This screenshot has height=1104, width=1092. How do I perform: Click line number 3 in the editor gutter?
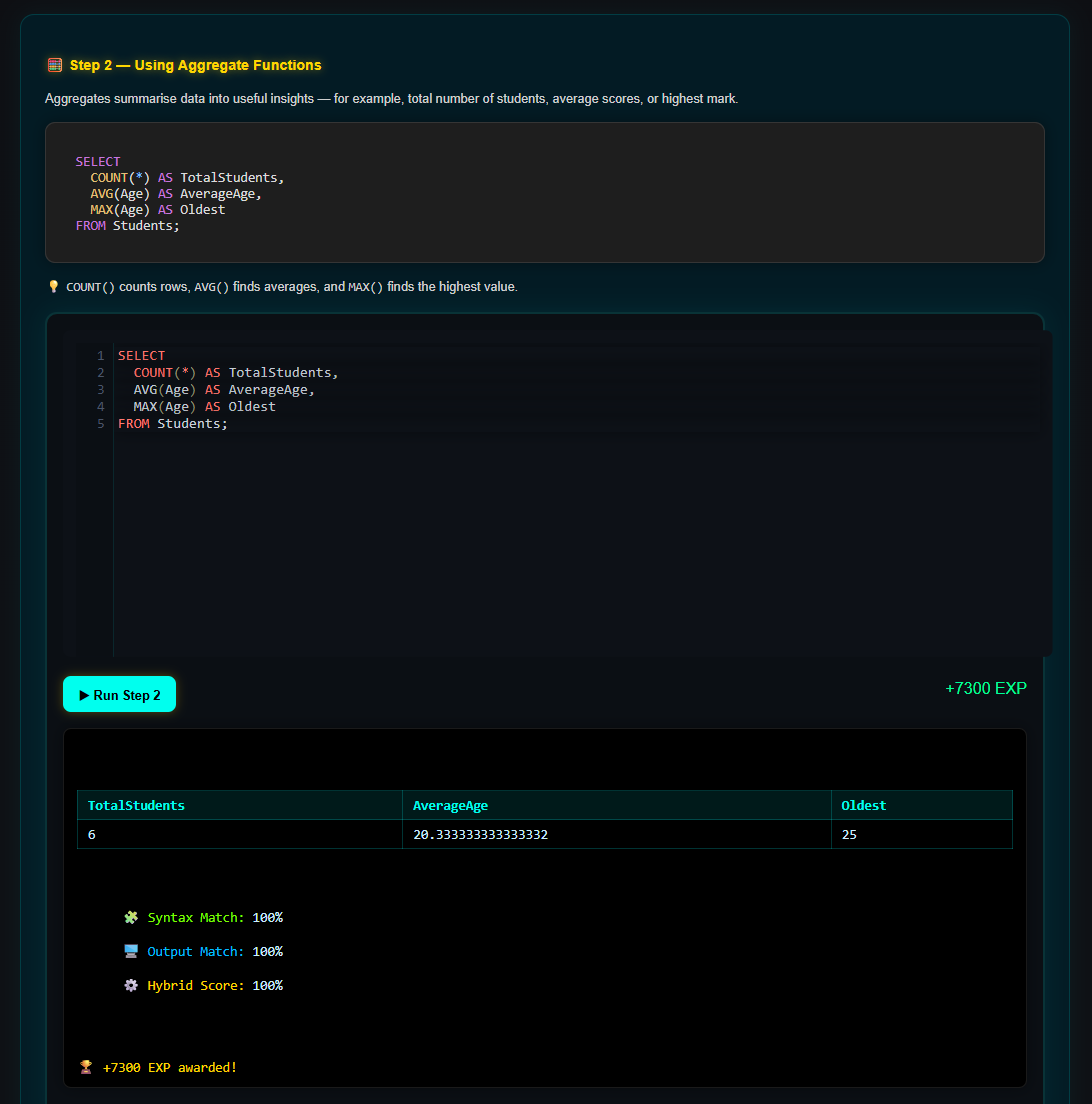pyautogui.click(x=100, y=389)
